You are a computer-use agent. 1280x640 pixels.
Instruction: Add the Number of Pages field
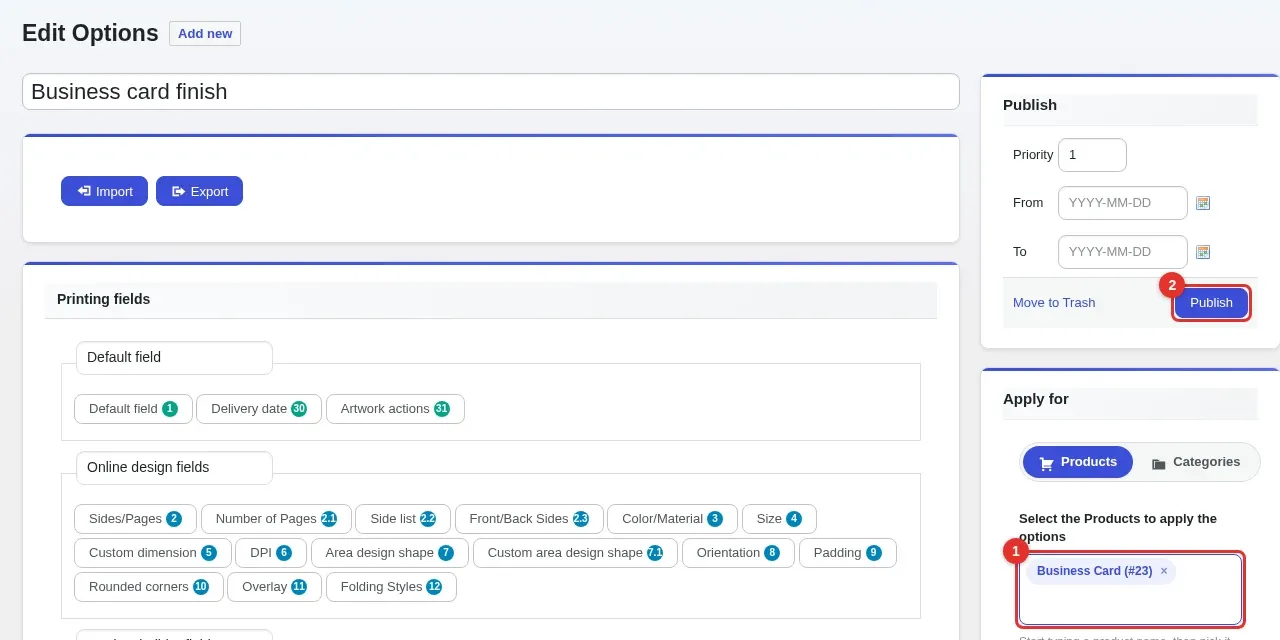(x=276, y=519)
